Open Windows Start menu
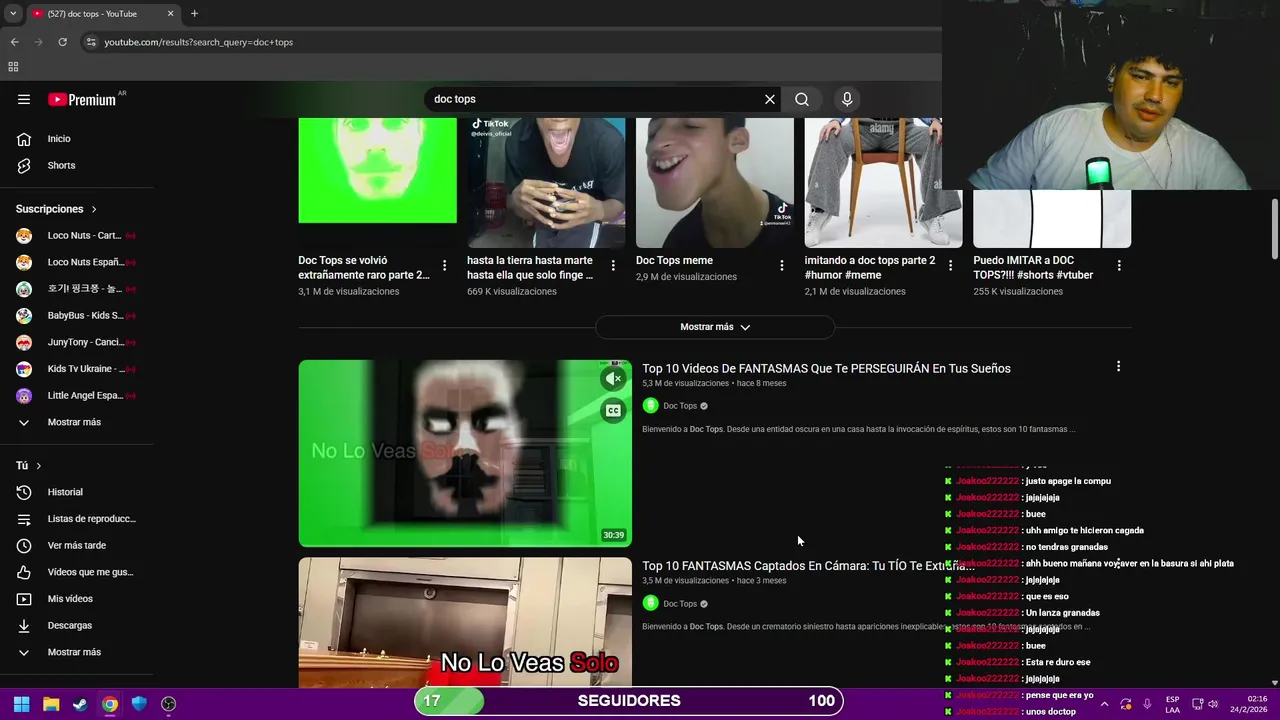This screenshot has height=720, width=1280. coord(21,704)
